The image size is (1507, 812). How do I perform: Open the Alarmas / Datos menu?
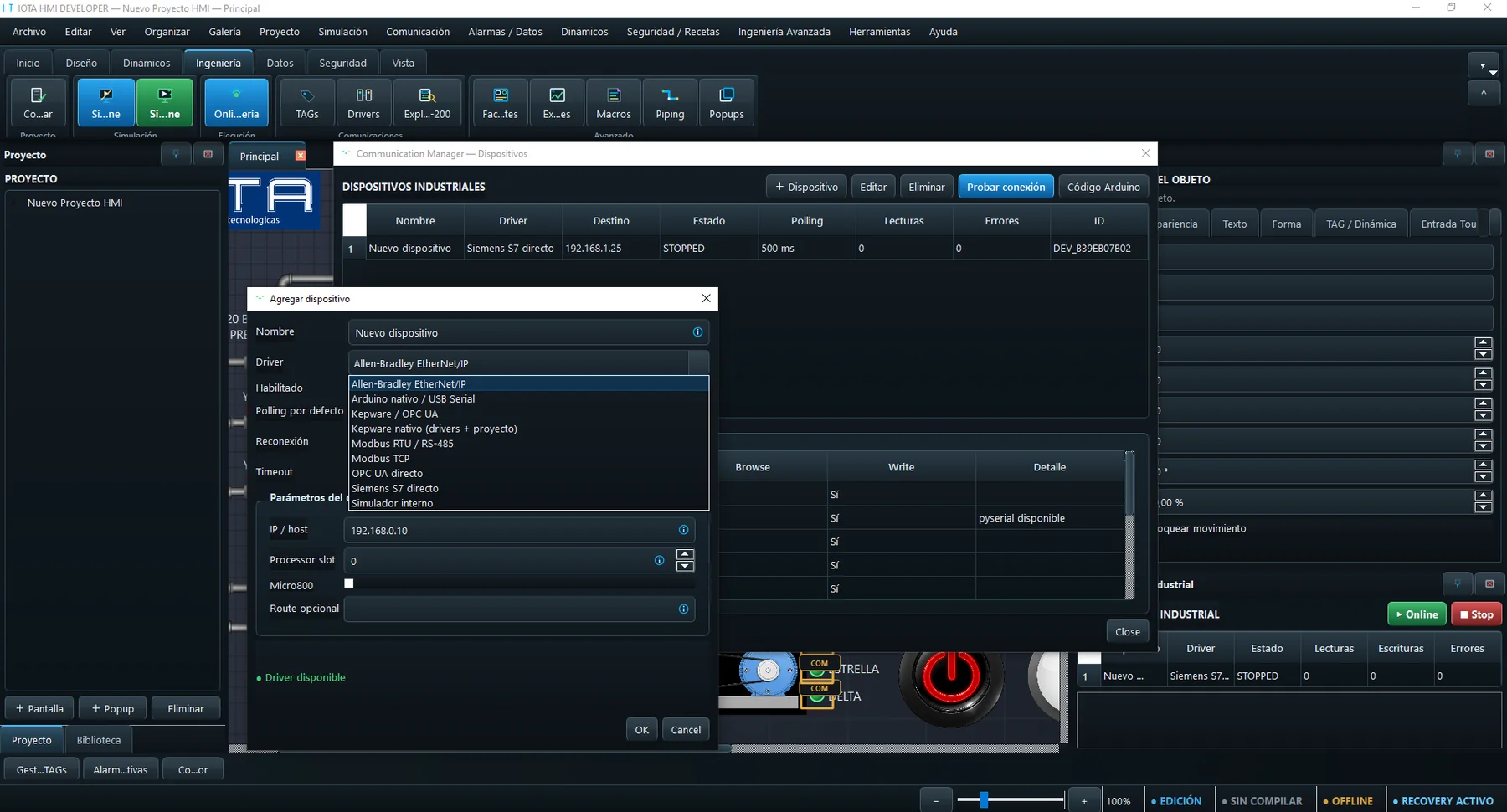click(505, 32)
